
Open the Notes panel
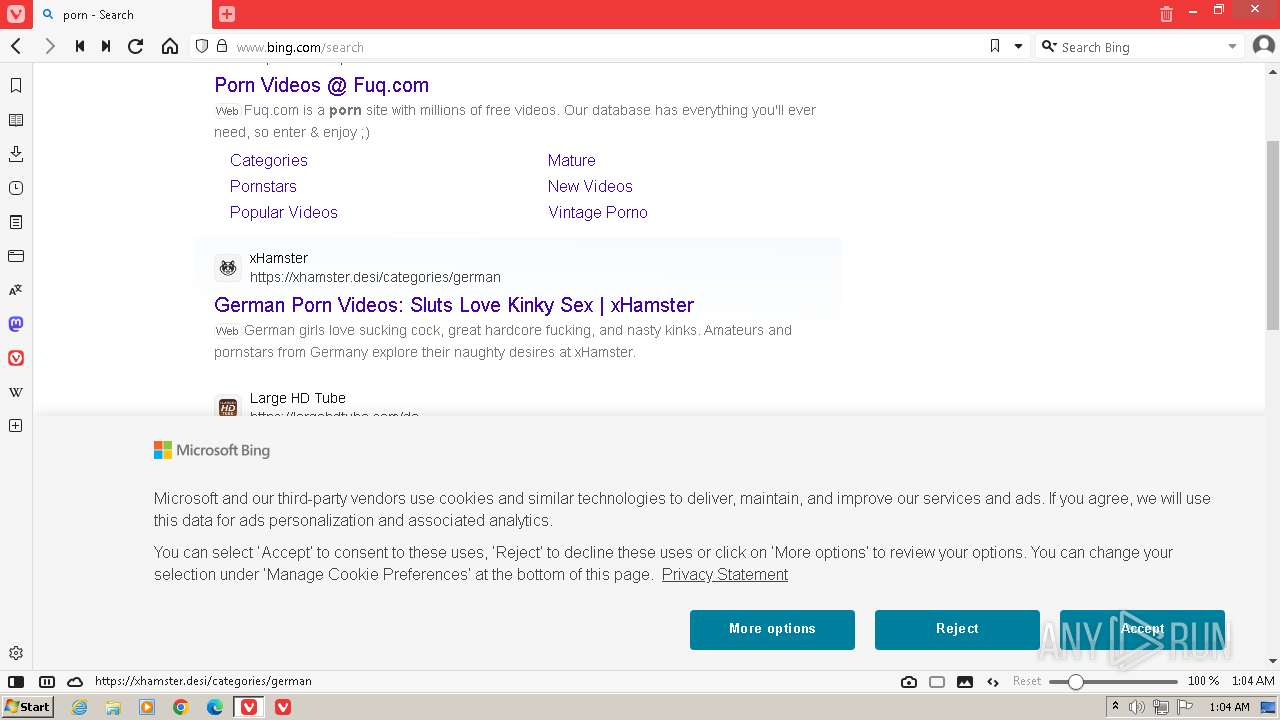coord(16,222)
